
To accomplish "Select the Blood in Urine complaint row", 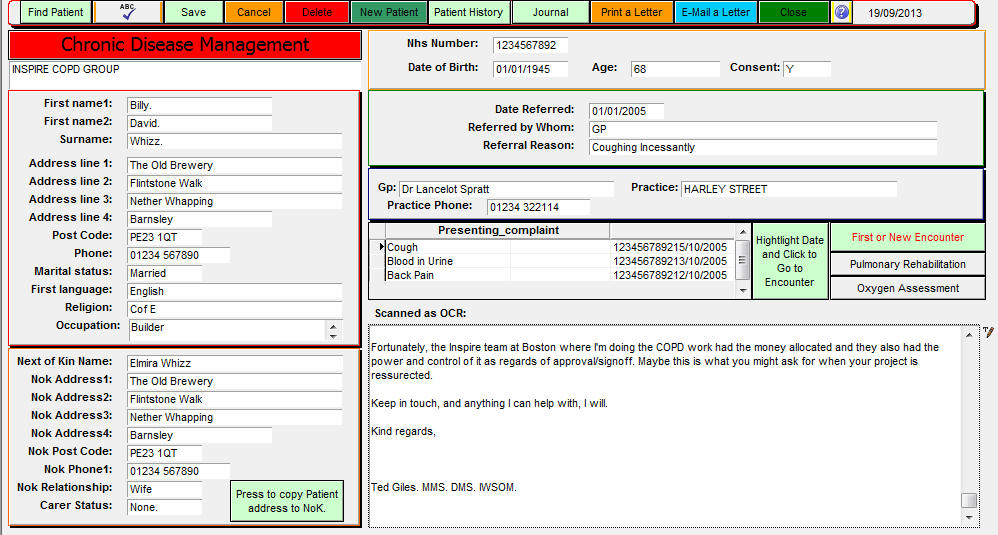I will 448,261.
